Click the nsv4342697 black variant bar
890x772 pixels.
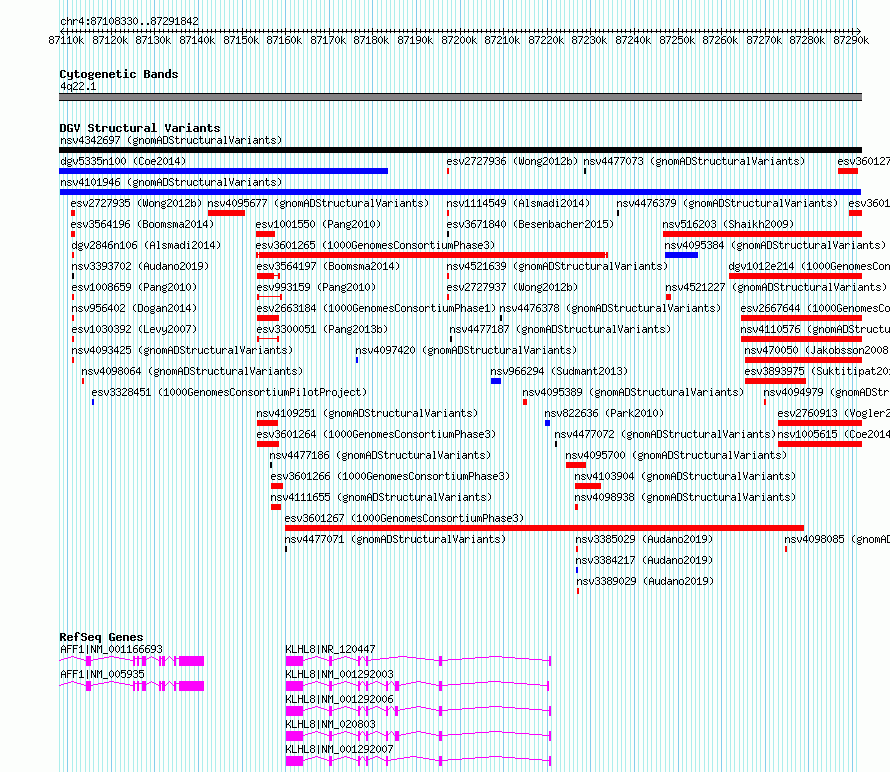click(x=460, y=150)
